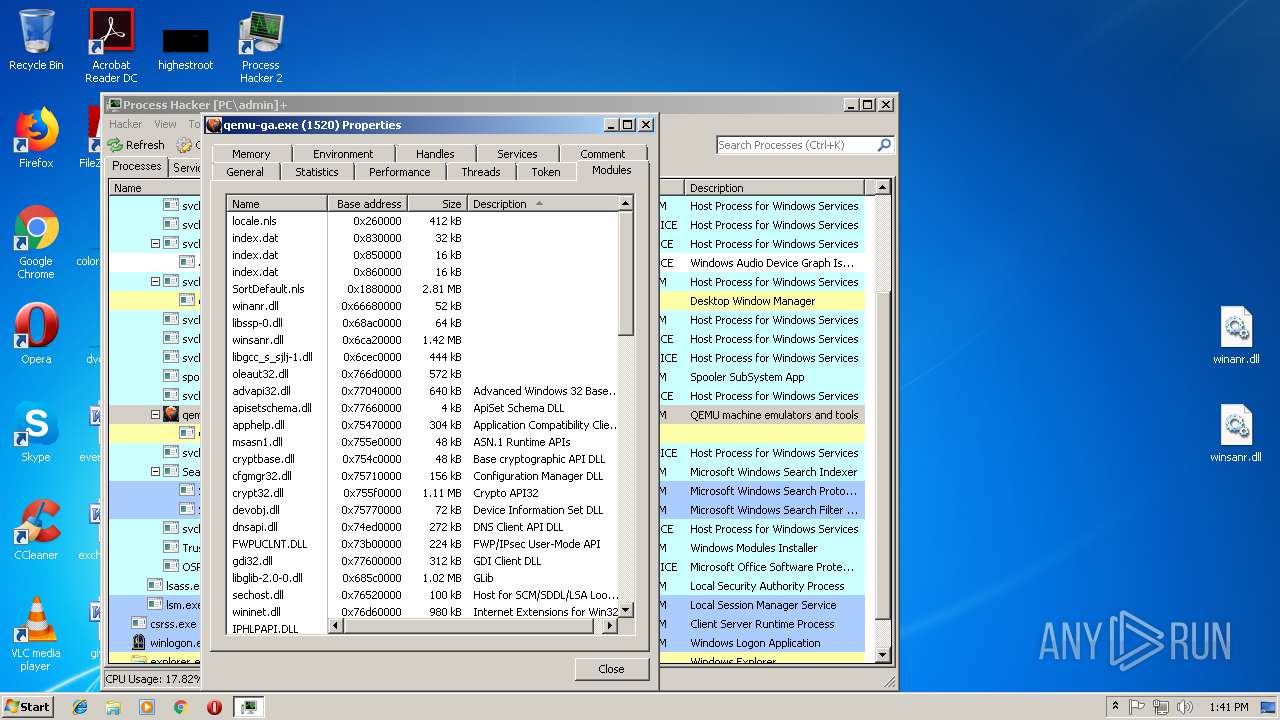Open Action Center flag icon
This screenshot has height=720, width=1280.
point(1137,706)
